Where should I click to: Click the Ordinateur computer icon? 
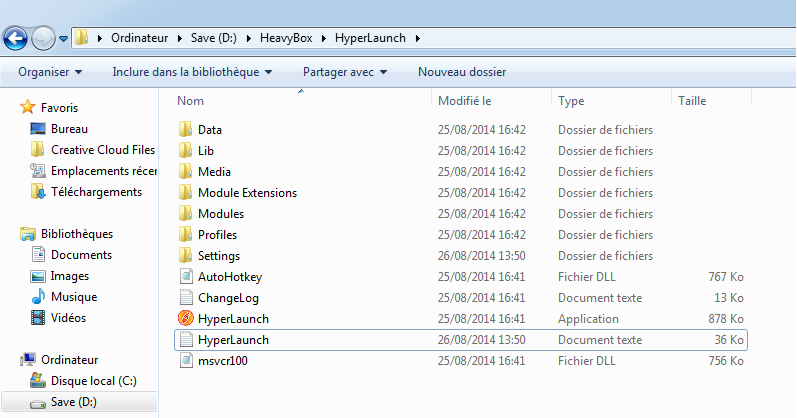point(28,360)
